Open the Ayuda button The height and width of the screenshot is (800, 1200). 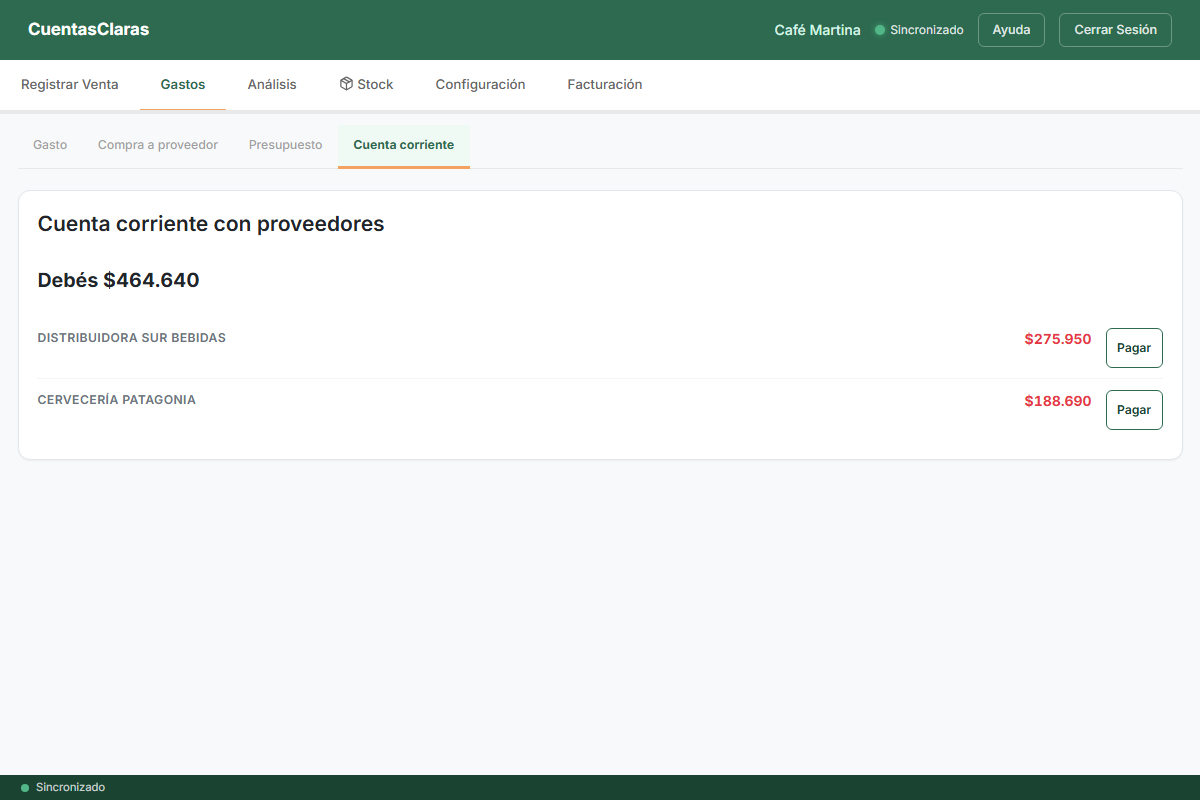1011,30
